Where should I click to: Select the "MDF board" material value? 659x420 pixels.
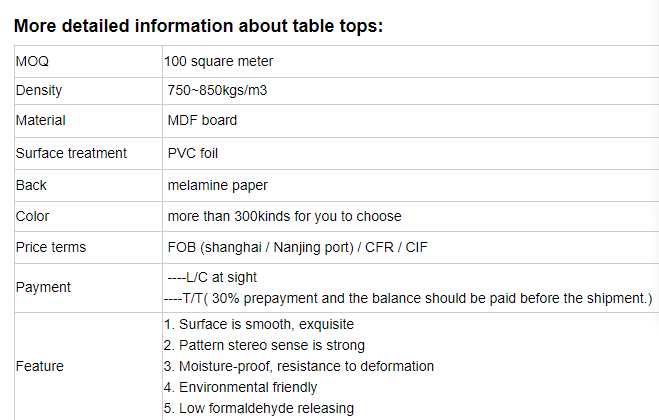coord(203,120)
